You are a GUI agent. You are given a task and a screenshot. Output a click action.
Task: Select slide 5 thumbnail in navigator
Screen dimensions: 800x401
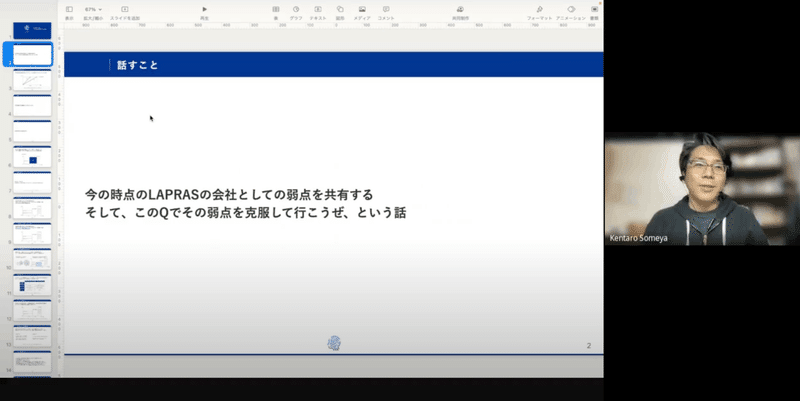coord(32,131)
